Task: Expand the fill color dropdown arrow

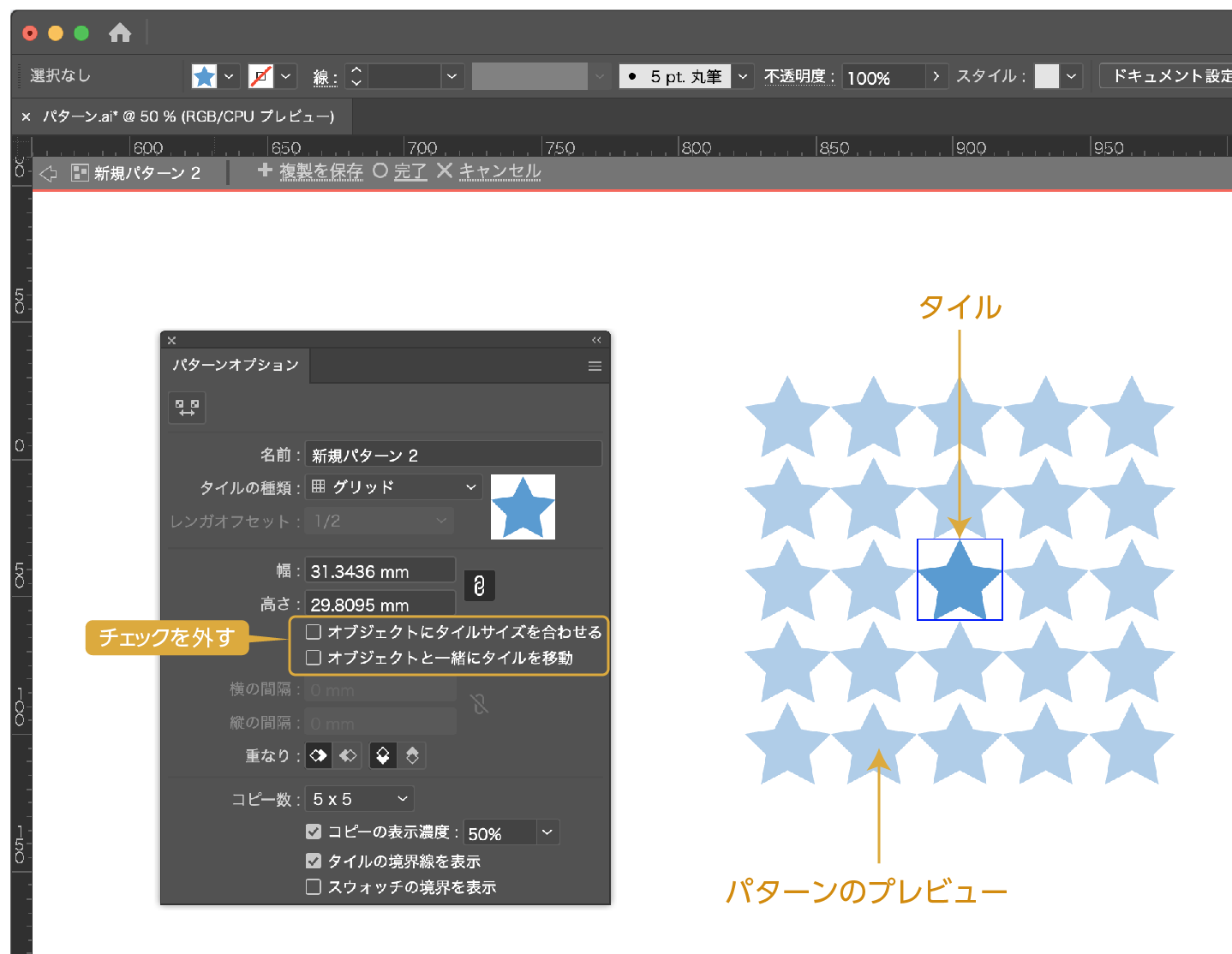Action: 229,76
